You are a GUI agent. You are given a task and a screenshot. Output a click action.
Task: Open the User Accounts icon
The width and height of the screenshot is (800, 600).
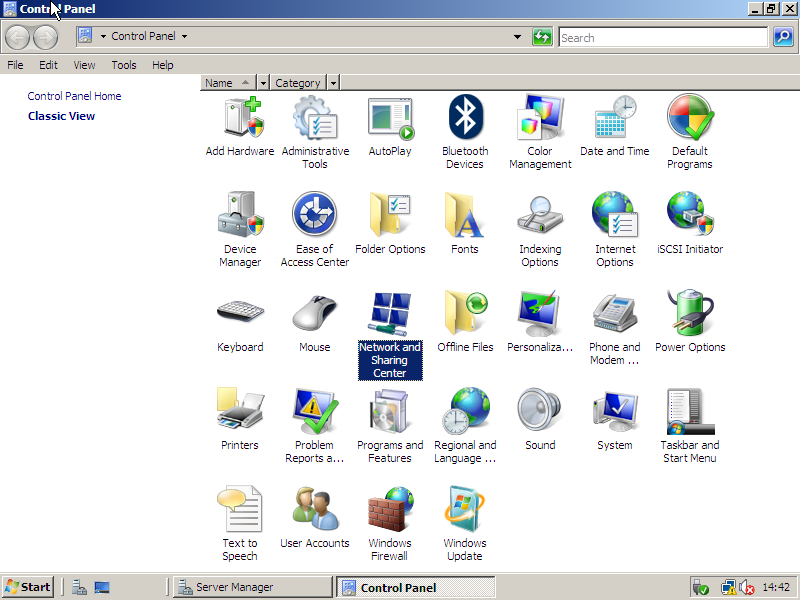(x=315, y=511)
